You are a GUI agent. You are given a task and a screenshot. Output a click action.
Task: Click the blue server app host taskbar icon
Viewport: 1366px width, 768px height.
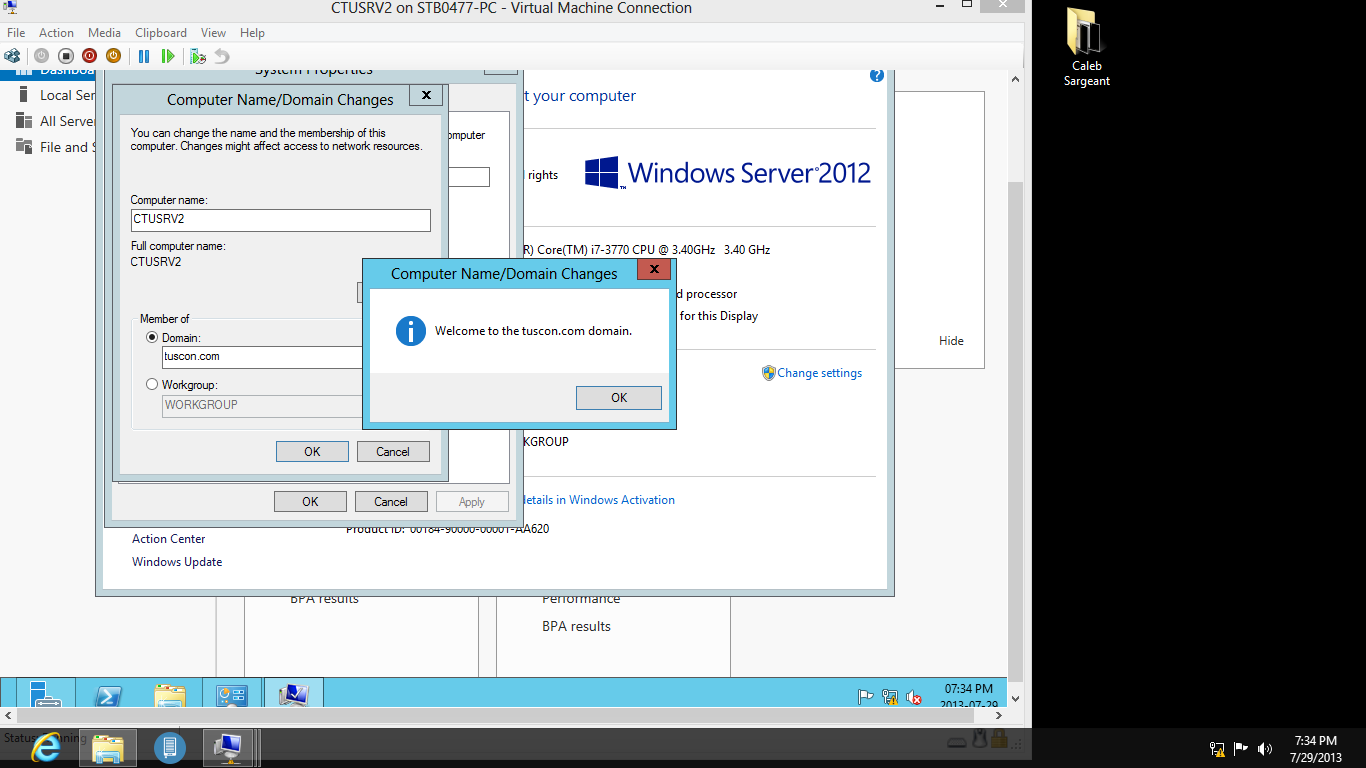[169, 747]
